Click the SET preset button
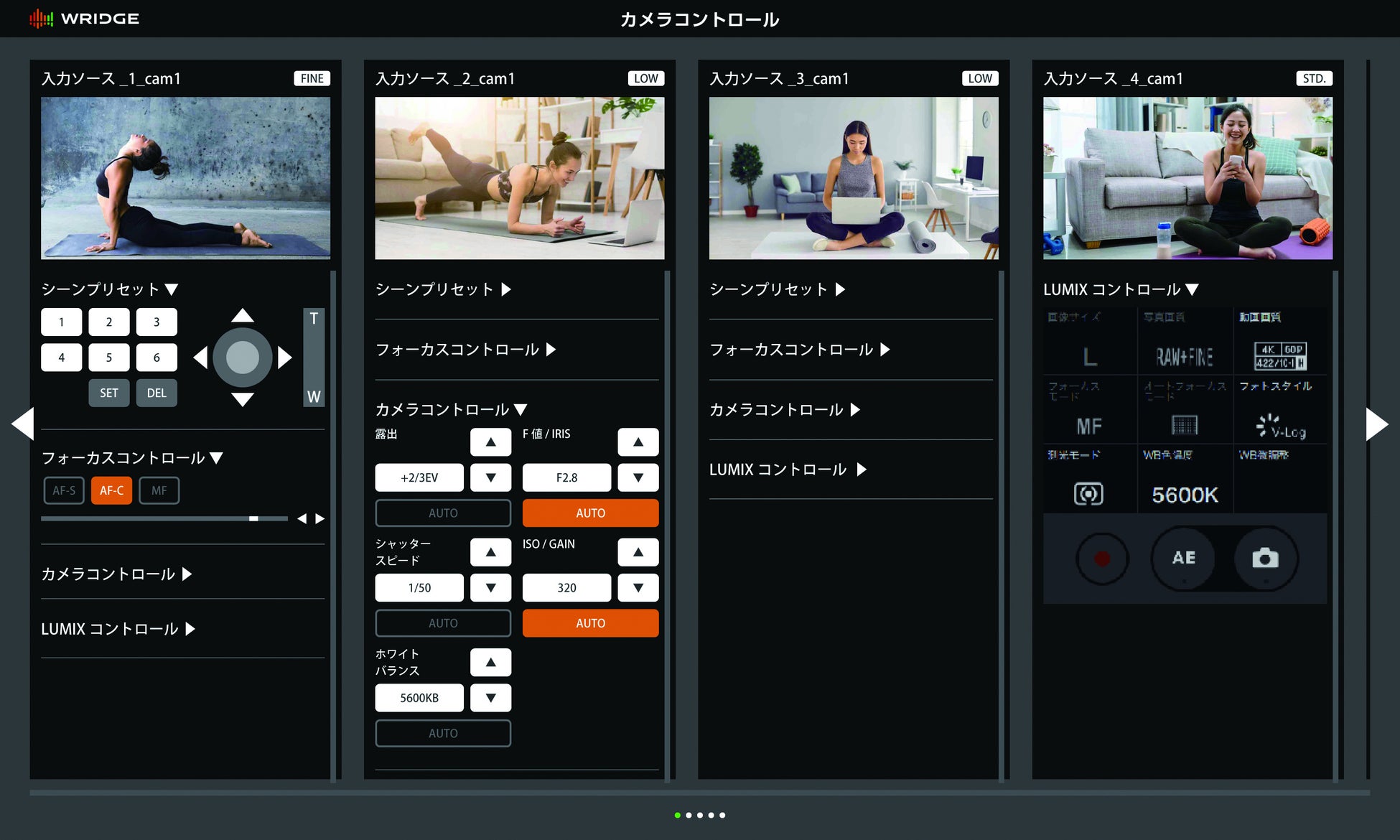 tap(108, 393)
